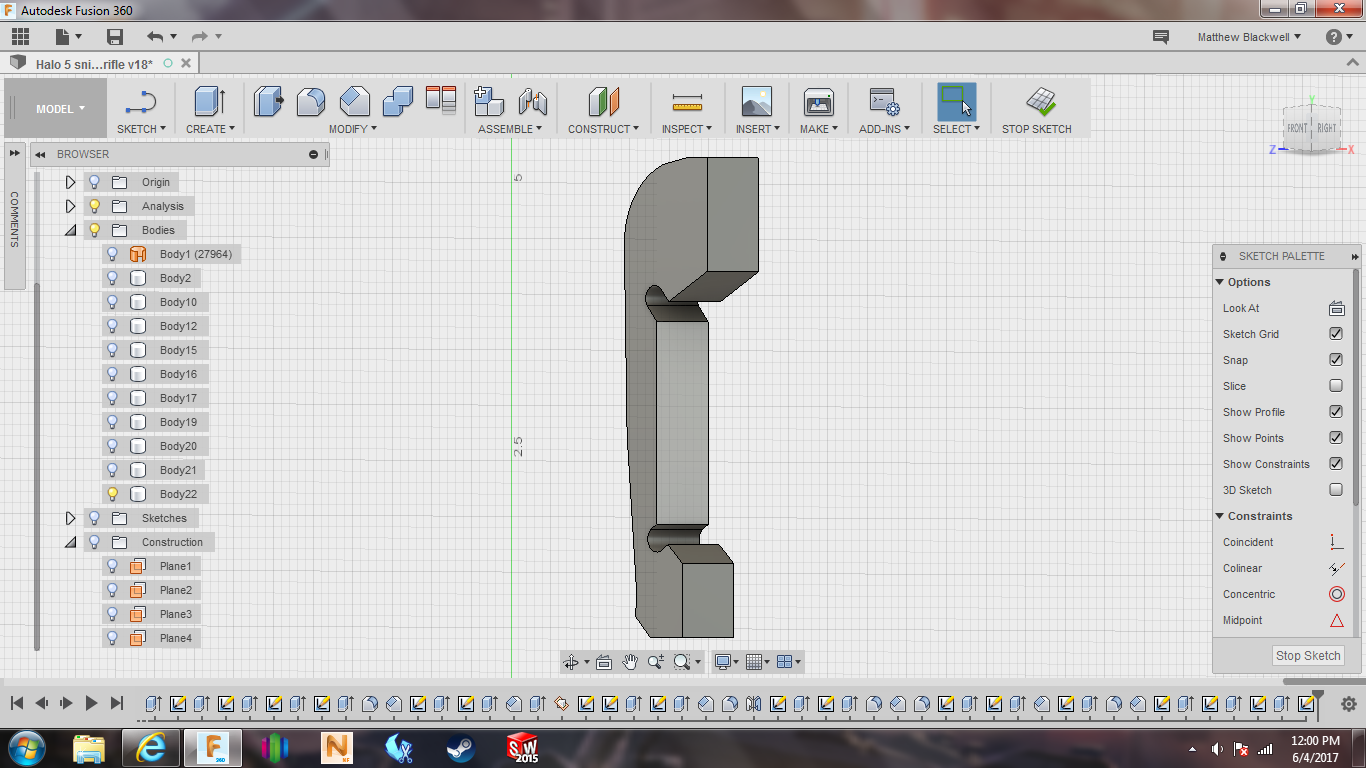Play the timeline forward
1366x768 pixels.
tap(91, 703)
